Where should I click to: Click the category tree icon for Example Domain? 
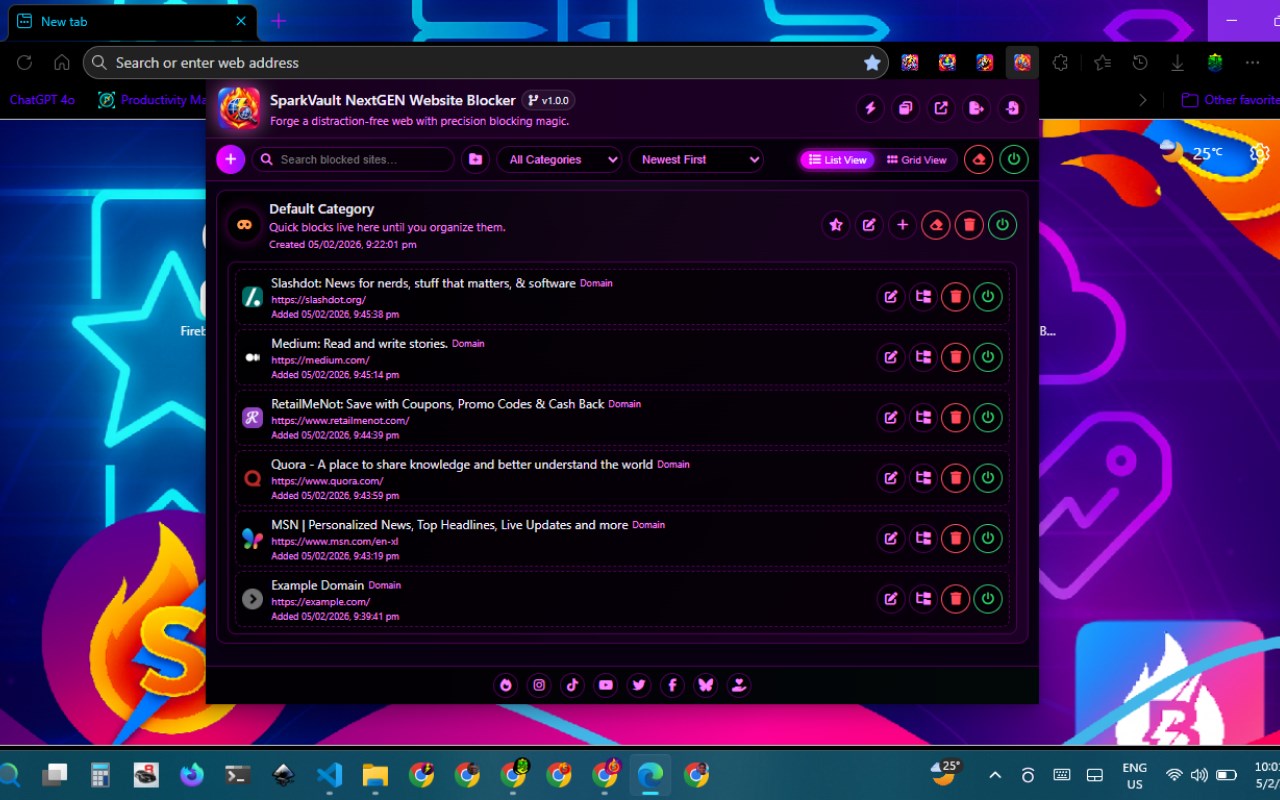pos(923,599)
